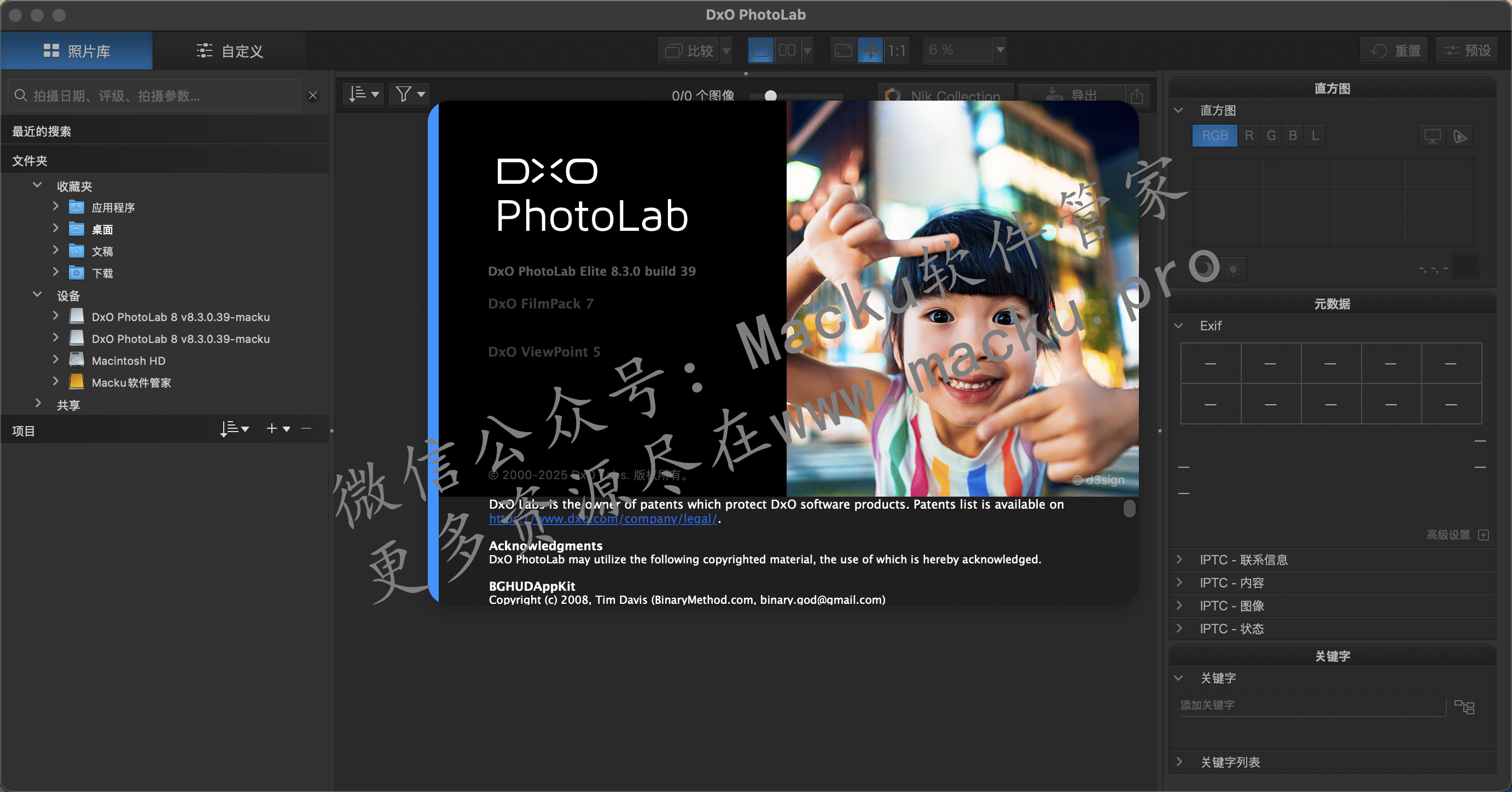Select the RGB histogram channel
The image size is (1512, 792).
point(1214,136)
